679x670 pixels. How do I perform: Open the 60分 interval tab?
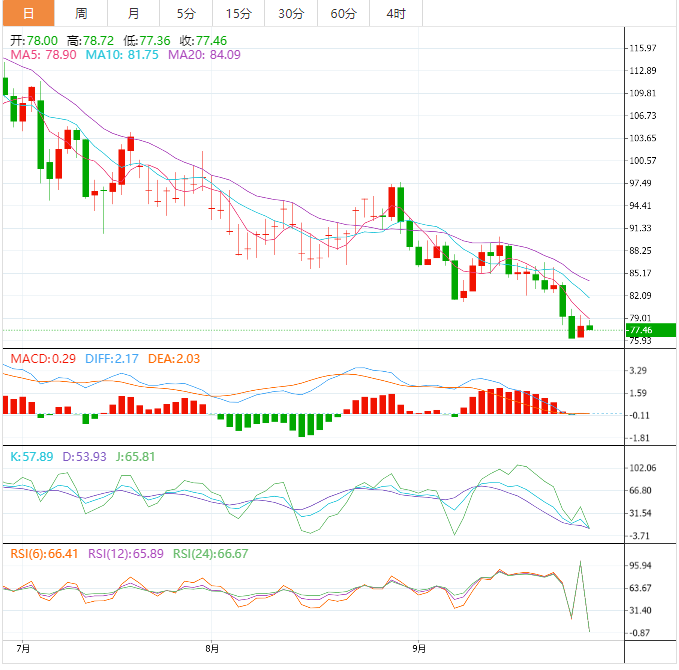click(x=343, y=13)
